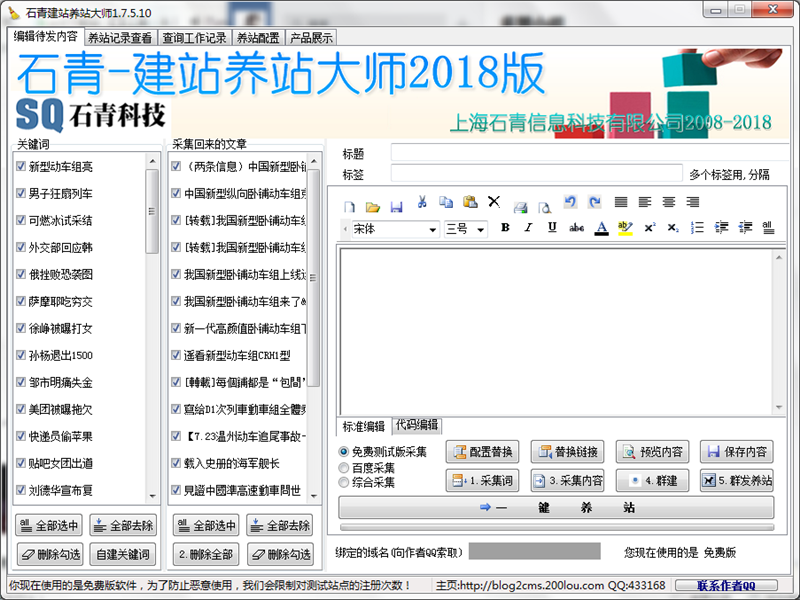Click the 联系作者QQ link
The height and width of the screenshot is (600, 800).
pos(739,585)
